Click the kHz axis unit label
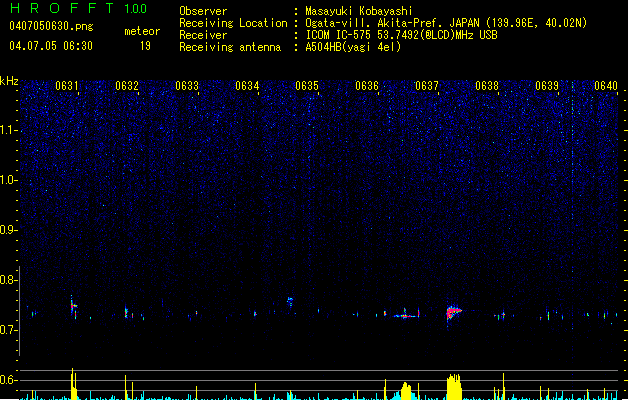Image resolution: width=629 pixels, height=400 pixels. pyautogui.click(x=9, y=81)
